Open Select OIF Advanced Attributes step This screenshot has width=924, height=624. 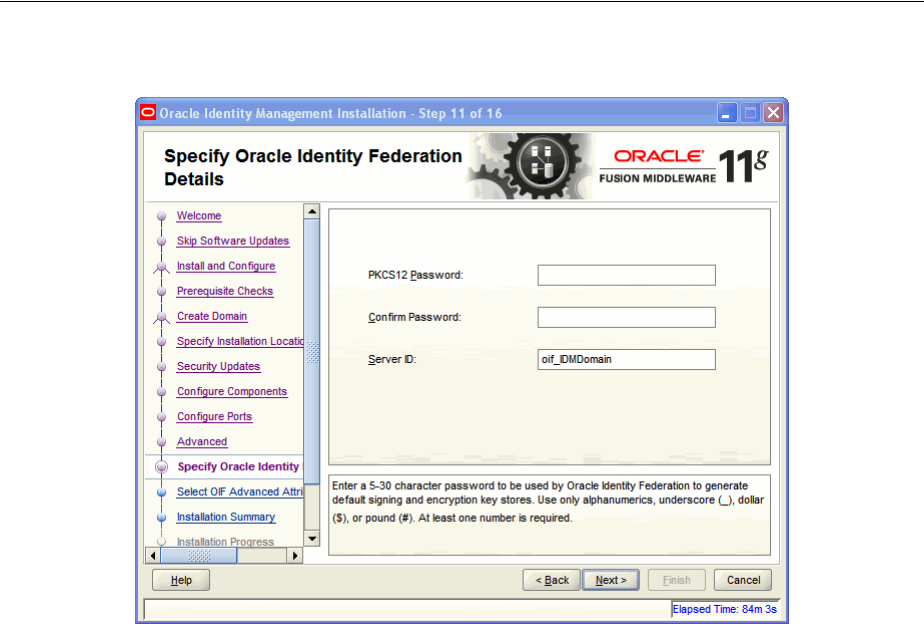click(x=240, y=491)
